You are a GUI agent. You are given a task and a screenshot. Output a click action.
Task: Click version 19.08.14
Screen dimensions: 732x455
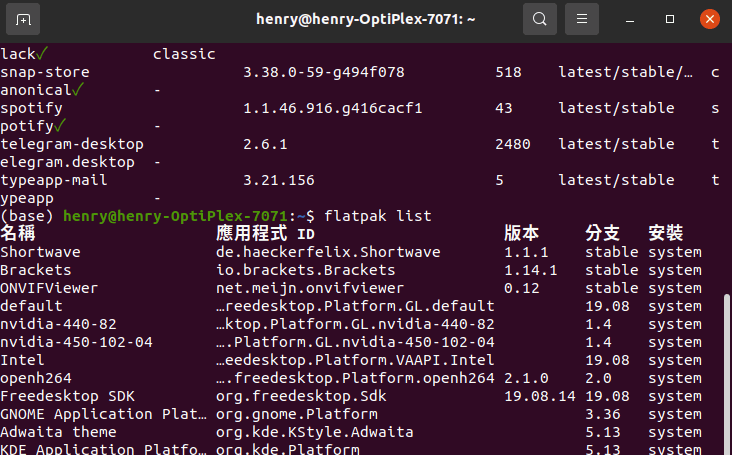[x=540, y=396]
